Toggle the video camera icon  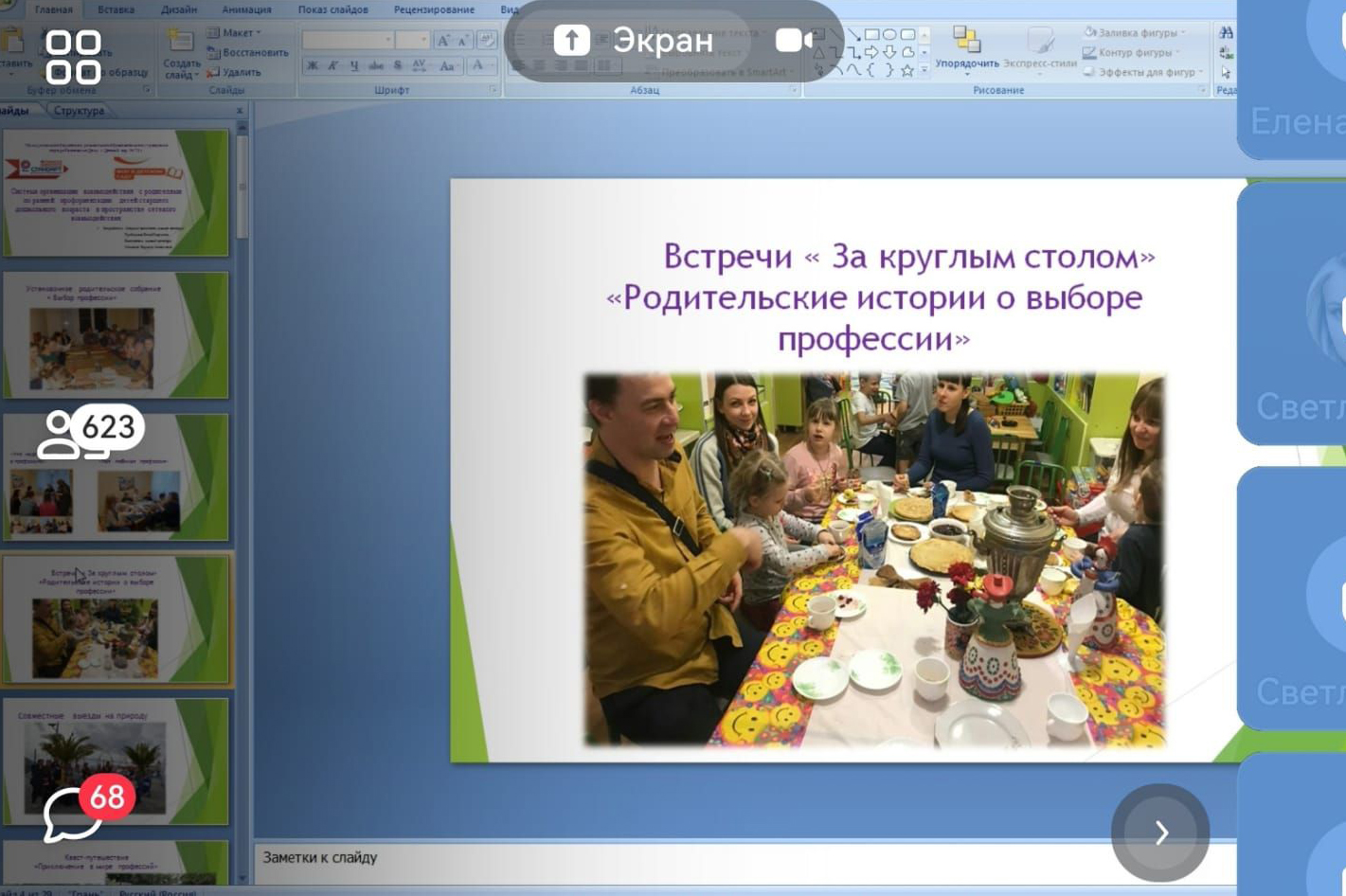pos(794,40)
